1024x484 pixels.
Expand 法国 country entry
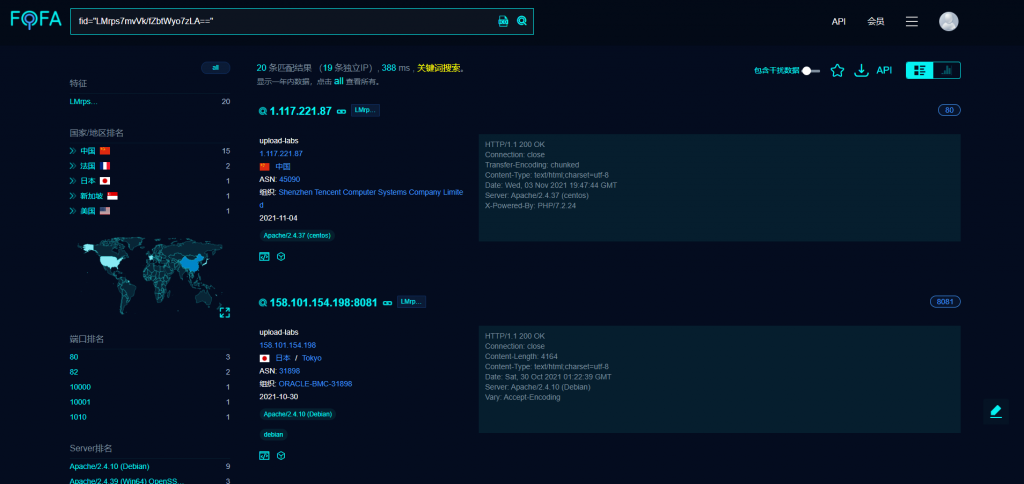tap(73, 166)
